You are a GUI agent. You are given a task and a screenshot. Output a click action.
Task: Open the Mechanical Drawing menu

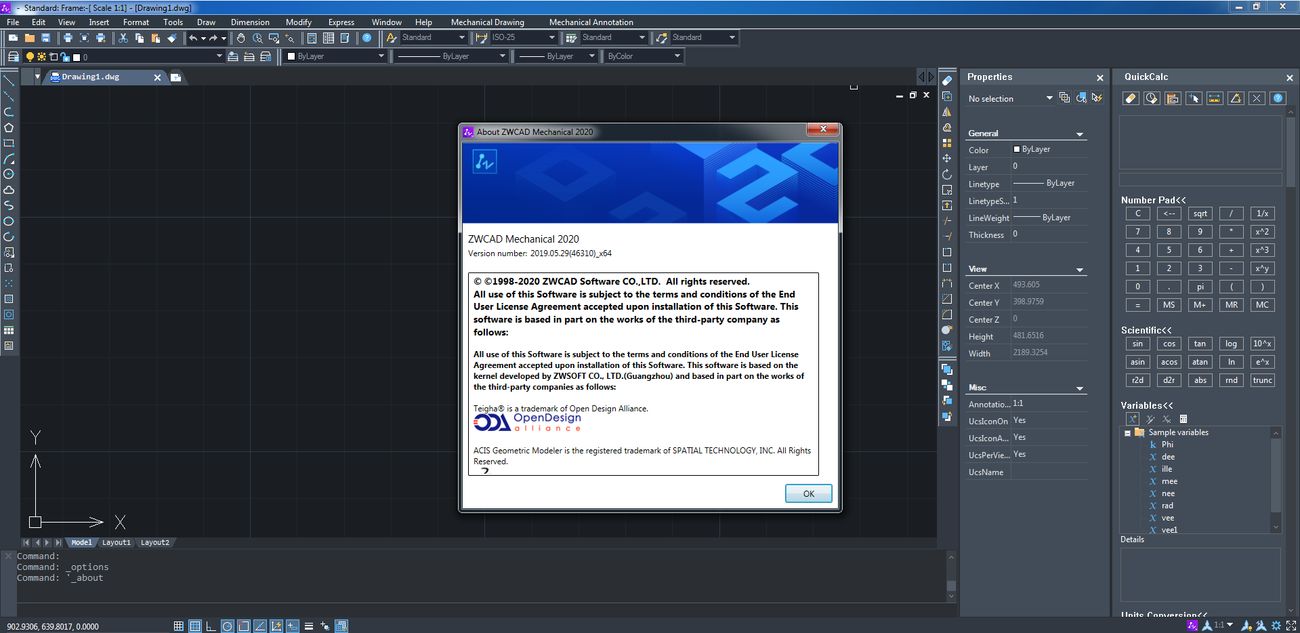(487, 22)
